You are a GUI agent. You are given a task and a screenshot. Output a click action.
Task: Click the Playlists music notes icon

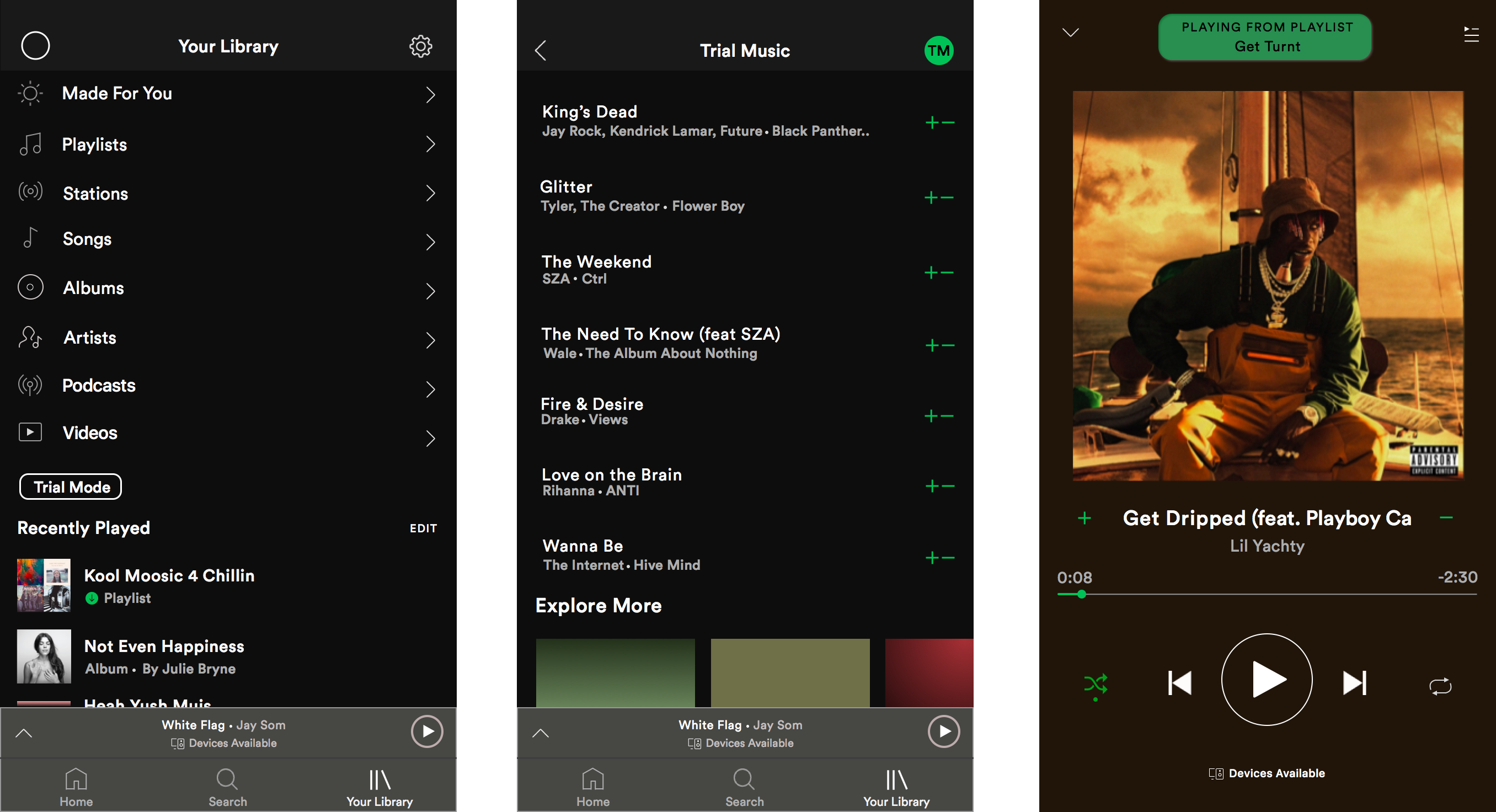30,144
